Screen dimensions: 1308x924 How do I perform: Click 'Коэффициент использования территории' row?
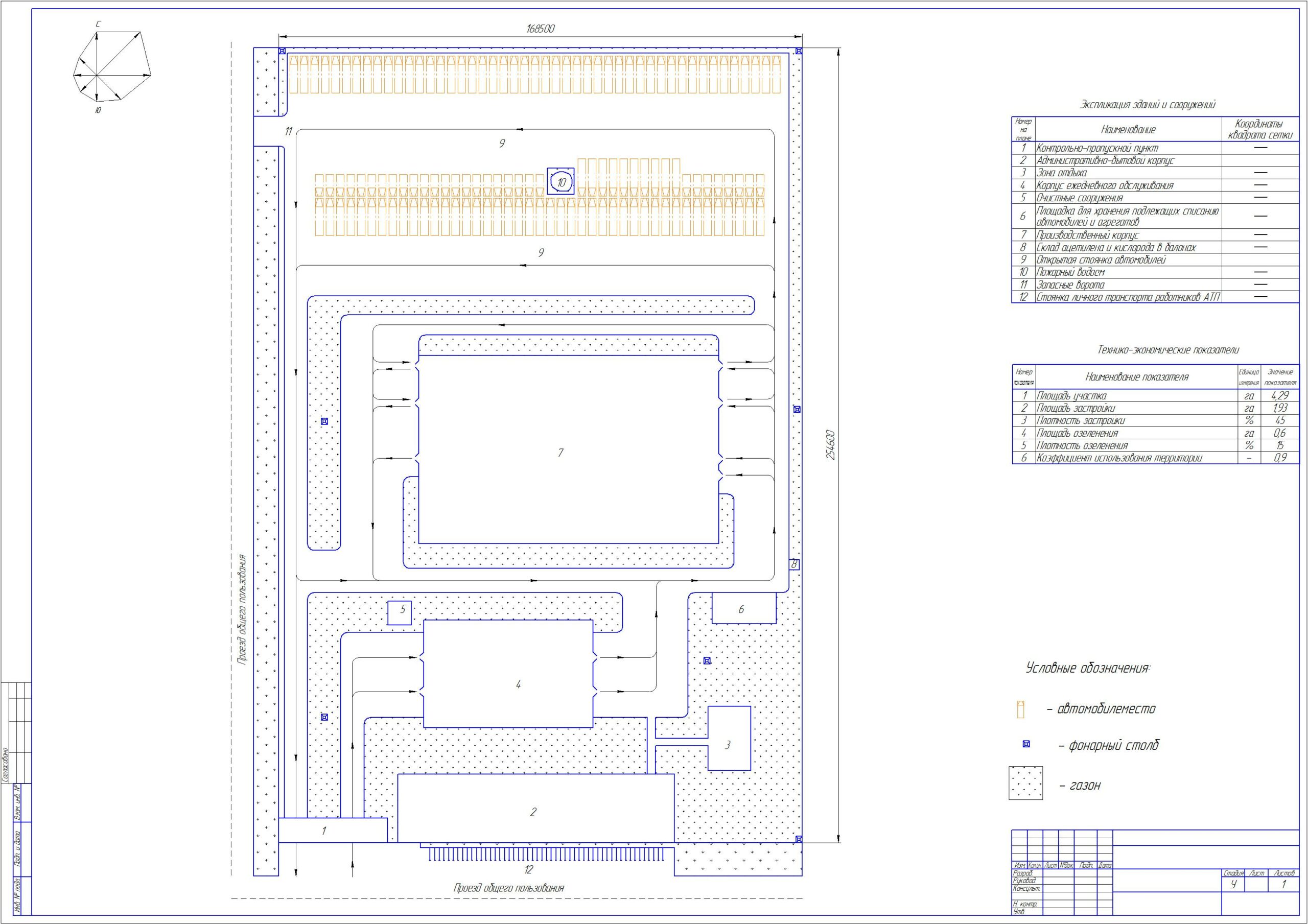tap(1155, 458)
